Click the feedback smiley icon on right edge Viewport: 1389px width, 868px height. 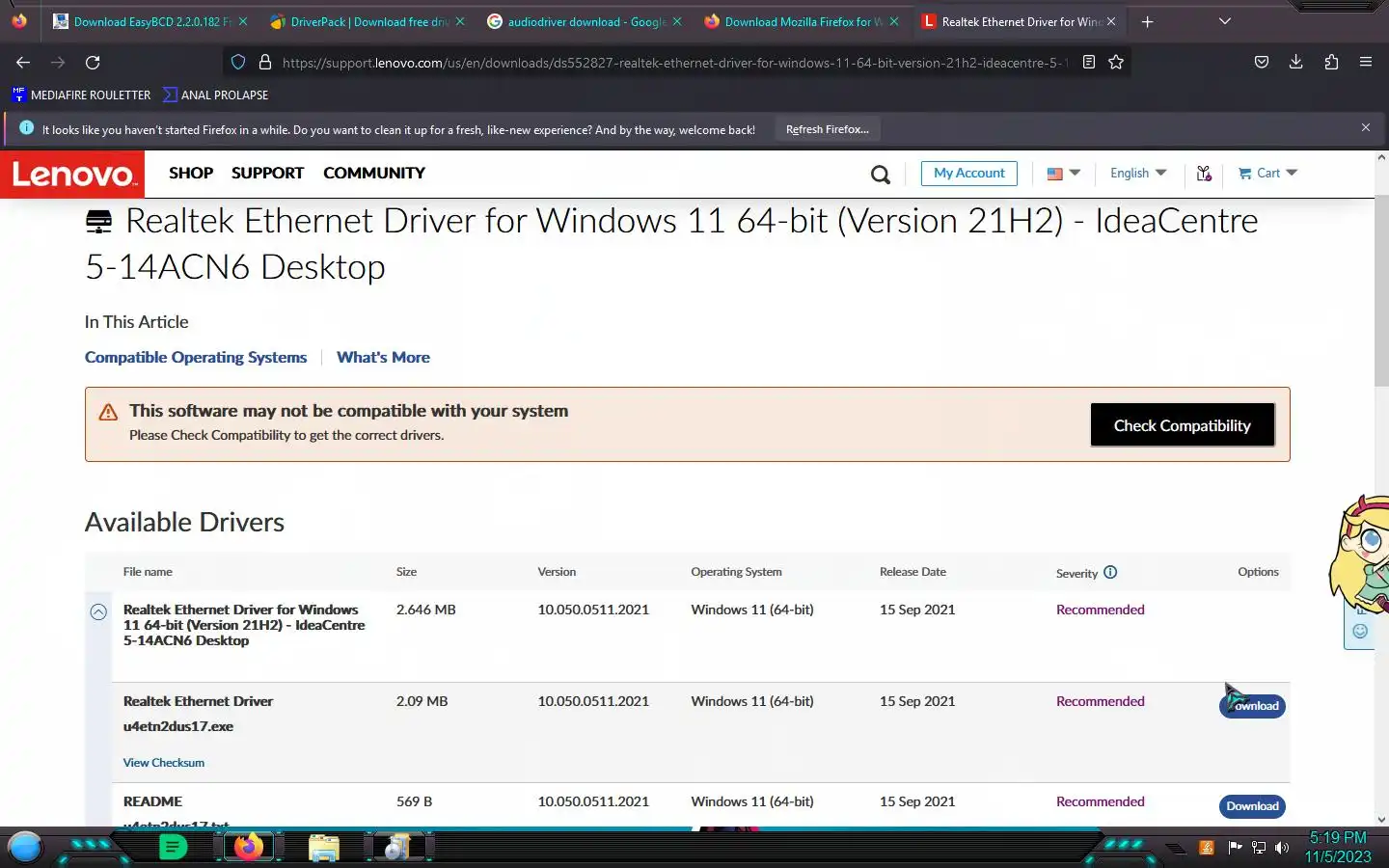tap(1360, 631)
